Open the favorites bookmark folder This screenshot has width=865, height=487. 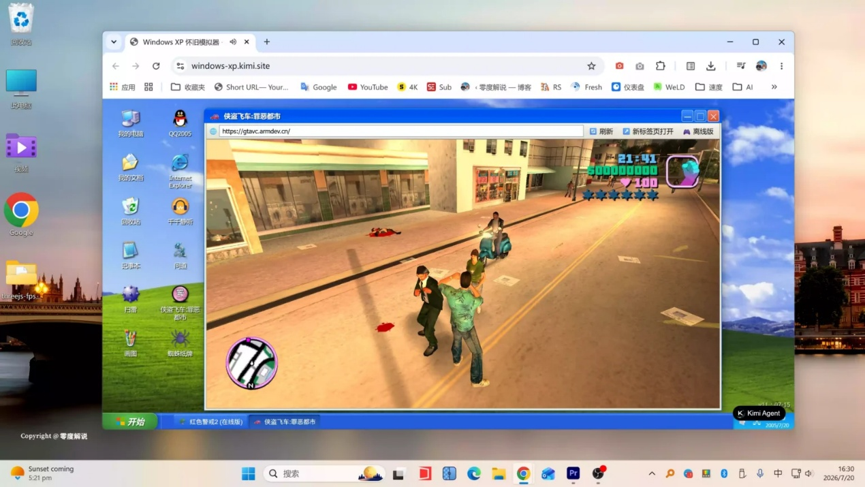(x=188, y=87)
